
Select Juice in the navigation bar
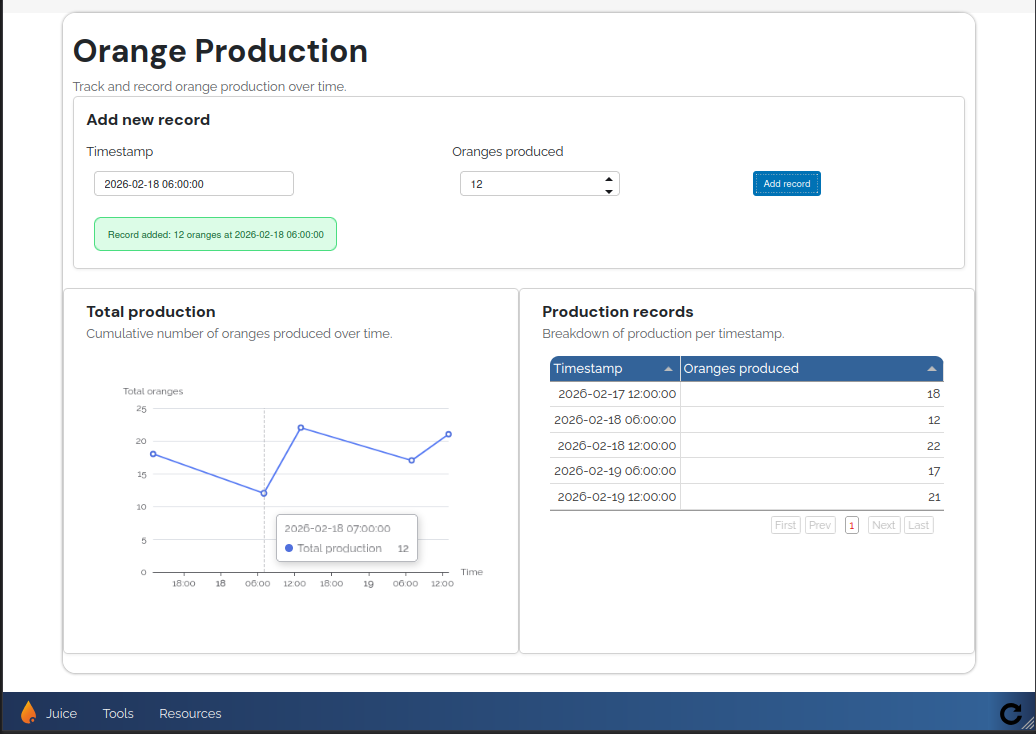62,713
